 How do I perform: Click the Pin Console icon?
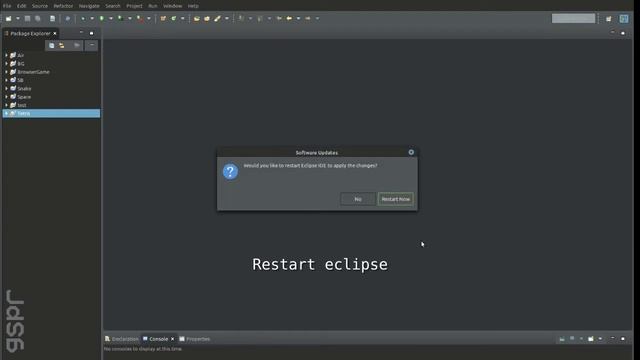click(562, 339)
